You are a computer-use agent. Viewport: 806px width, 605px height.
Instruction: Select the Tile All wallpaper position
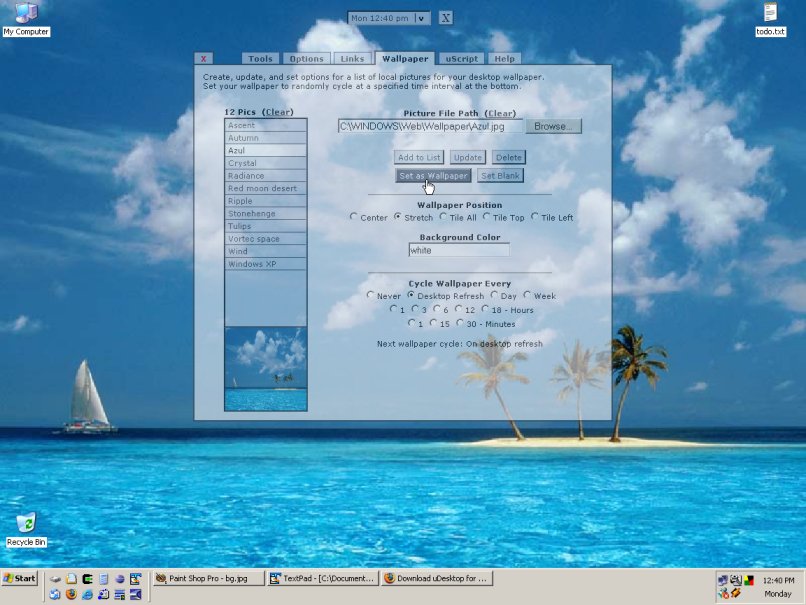tap(443, 217)
